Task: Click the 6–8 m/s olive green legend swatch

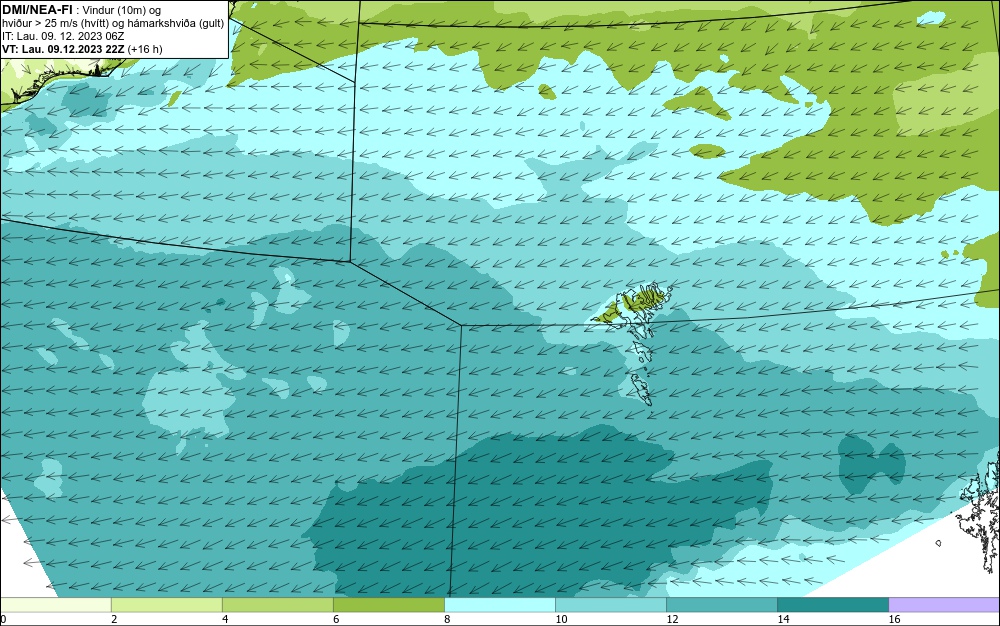Action: click(388, 605)
